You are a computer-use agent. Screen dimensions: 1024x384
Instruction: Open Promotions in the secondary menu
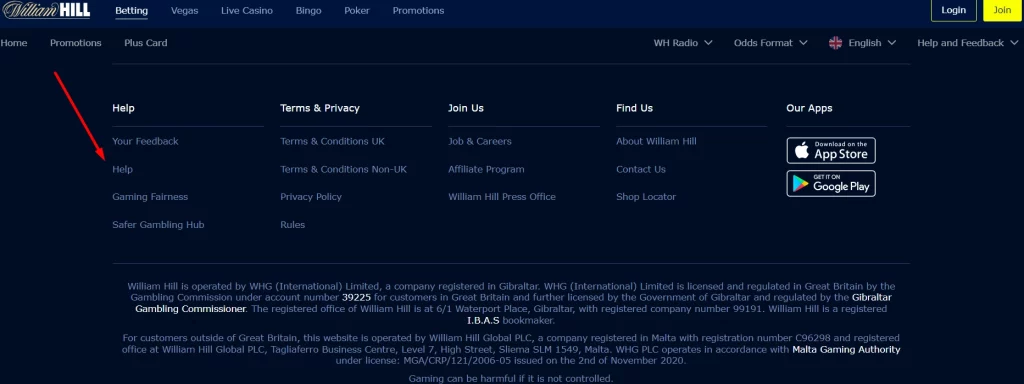pyautogui.click(x=76, y=42)
